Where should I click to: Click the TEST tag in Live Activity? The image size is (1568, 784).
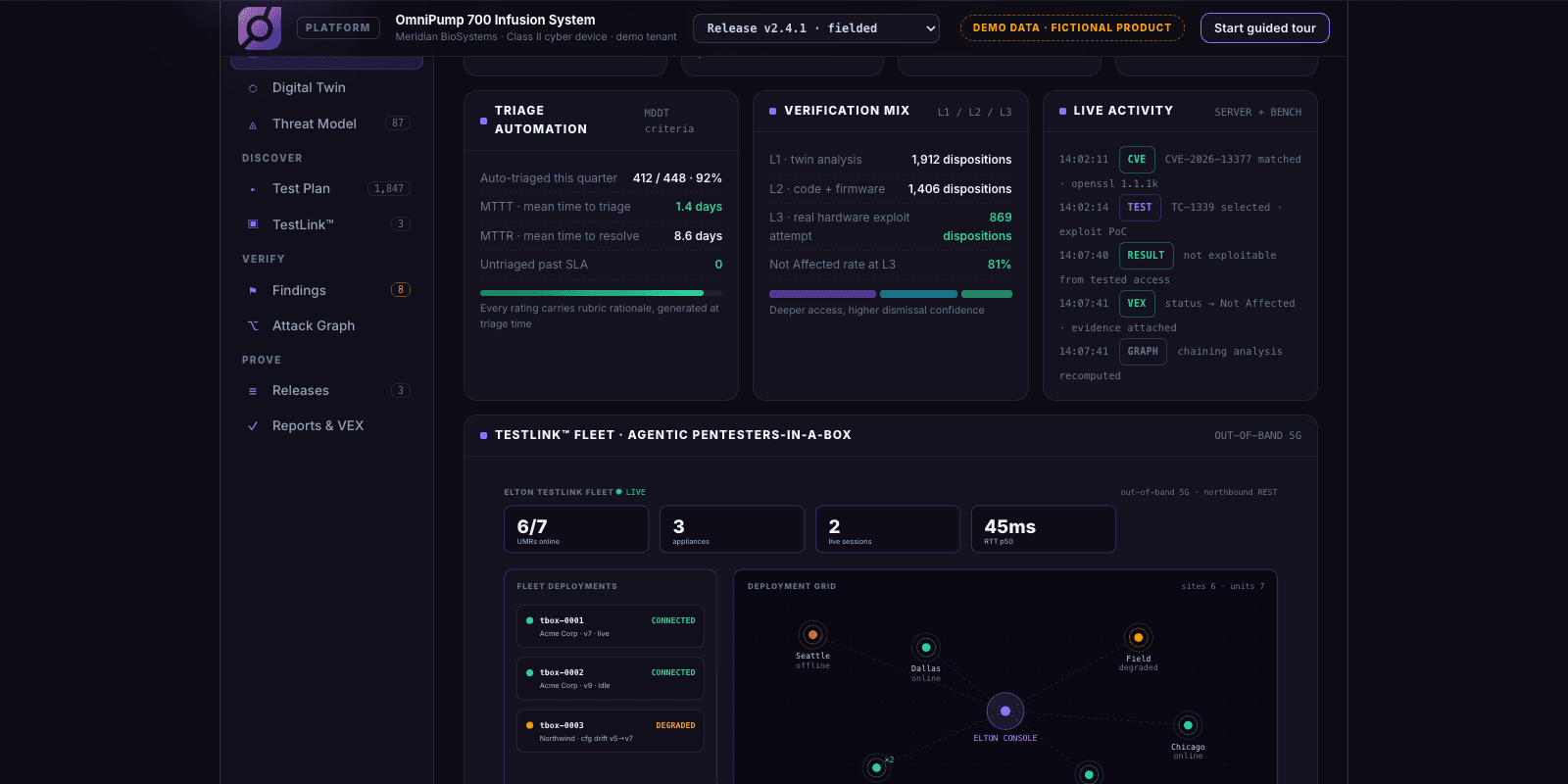pos(1140,207)
